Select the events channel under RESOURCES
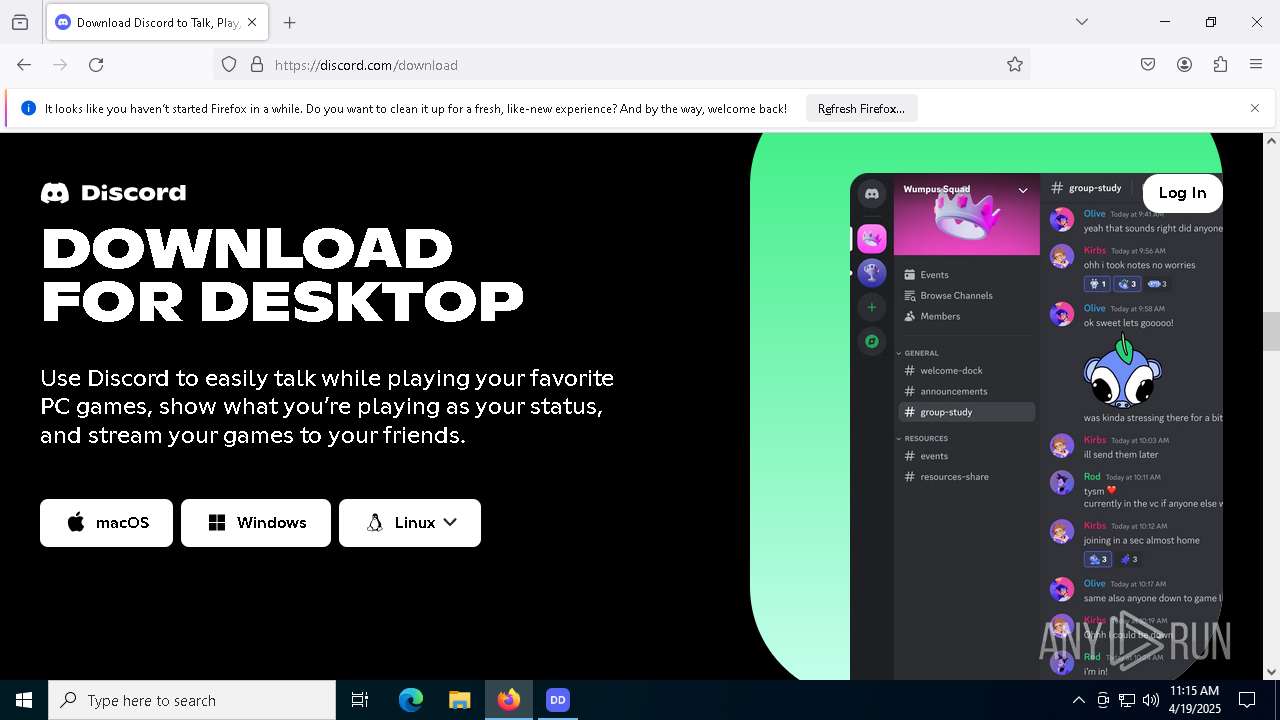This screenshot has width=1280, height=720. (x=926, y=456)
